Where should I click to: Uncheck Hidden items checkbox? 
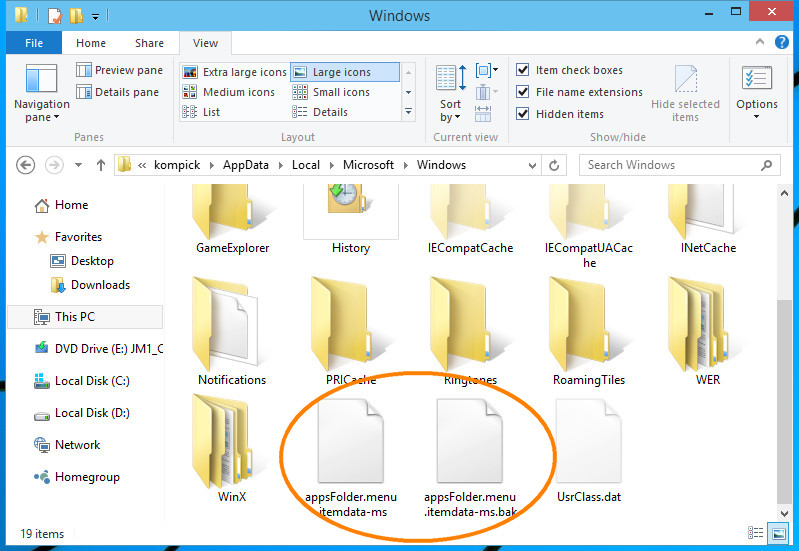click(522, 114)
